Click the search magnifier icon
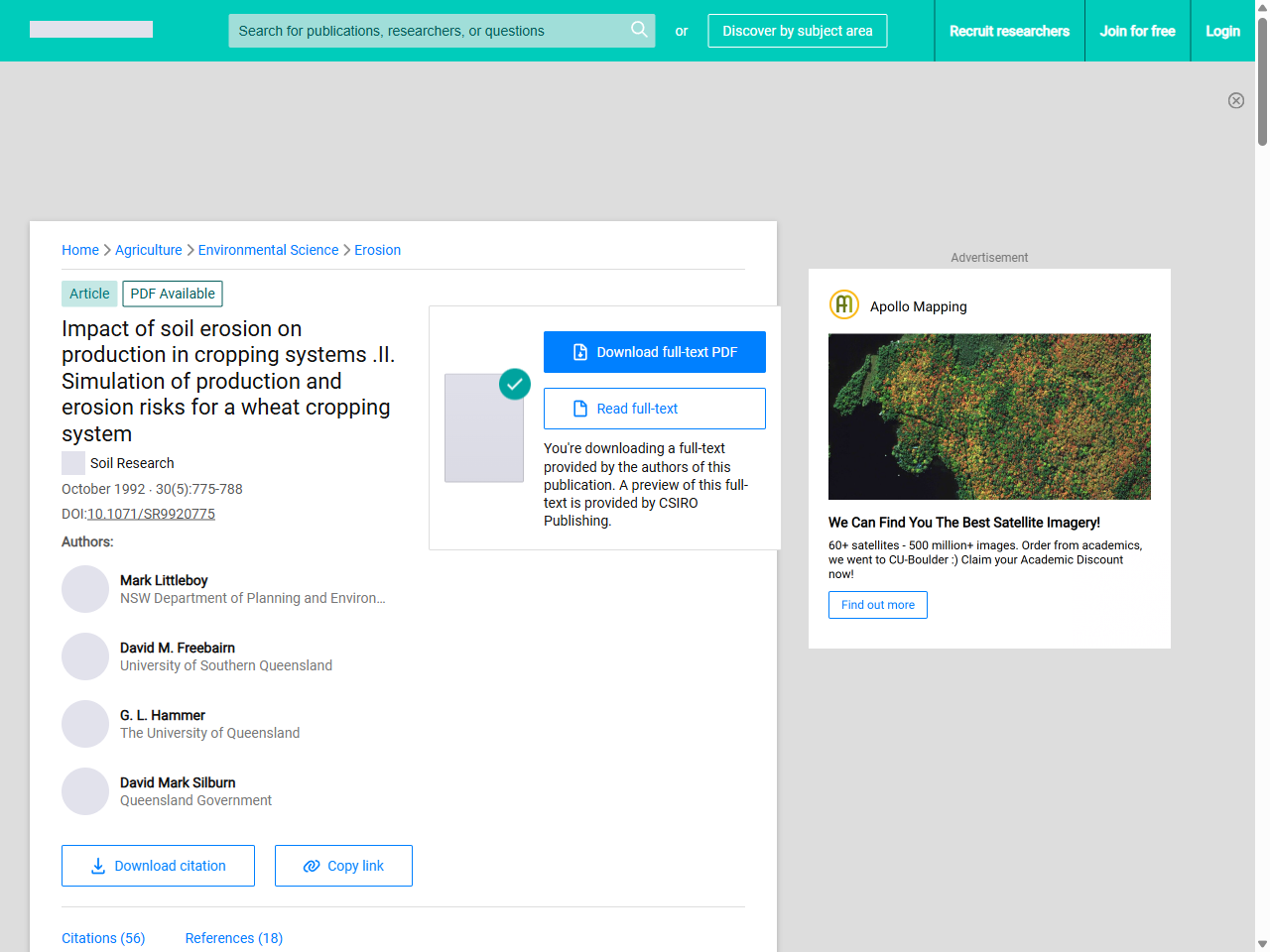The image size is (1270, 952). point(639,30)
